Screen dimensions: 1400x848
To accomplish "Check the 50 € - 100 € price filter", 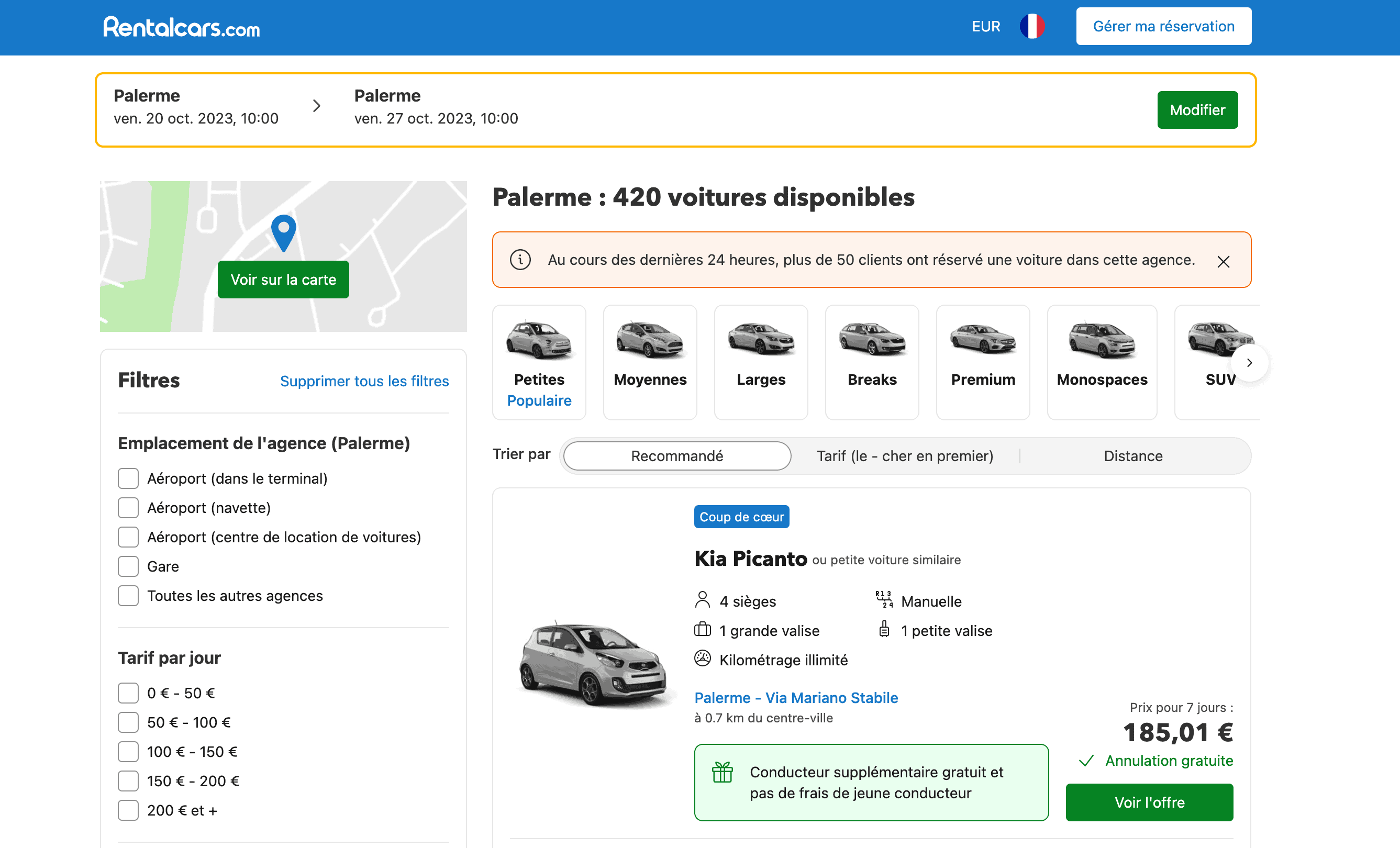I will [x=128, y=722].
